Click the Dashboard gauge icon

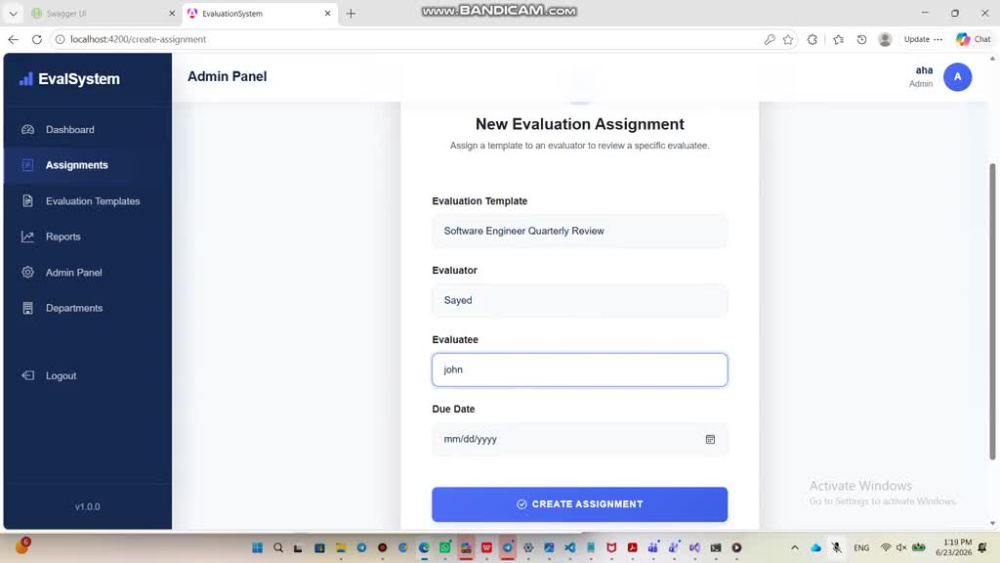coord(27,129)
